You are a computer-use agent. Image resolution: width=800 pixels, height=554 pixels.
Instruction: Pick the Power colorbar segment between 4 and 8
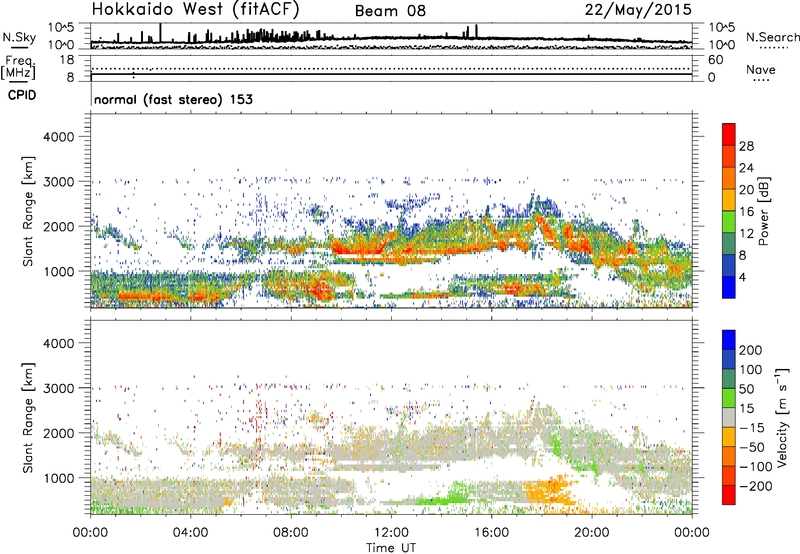pyautogui.click(x=729, y=266)
